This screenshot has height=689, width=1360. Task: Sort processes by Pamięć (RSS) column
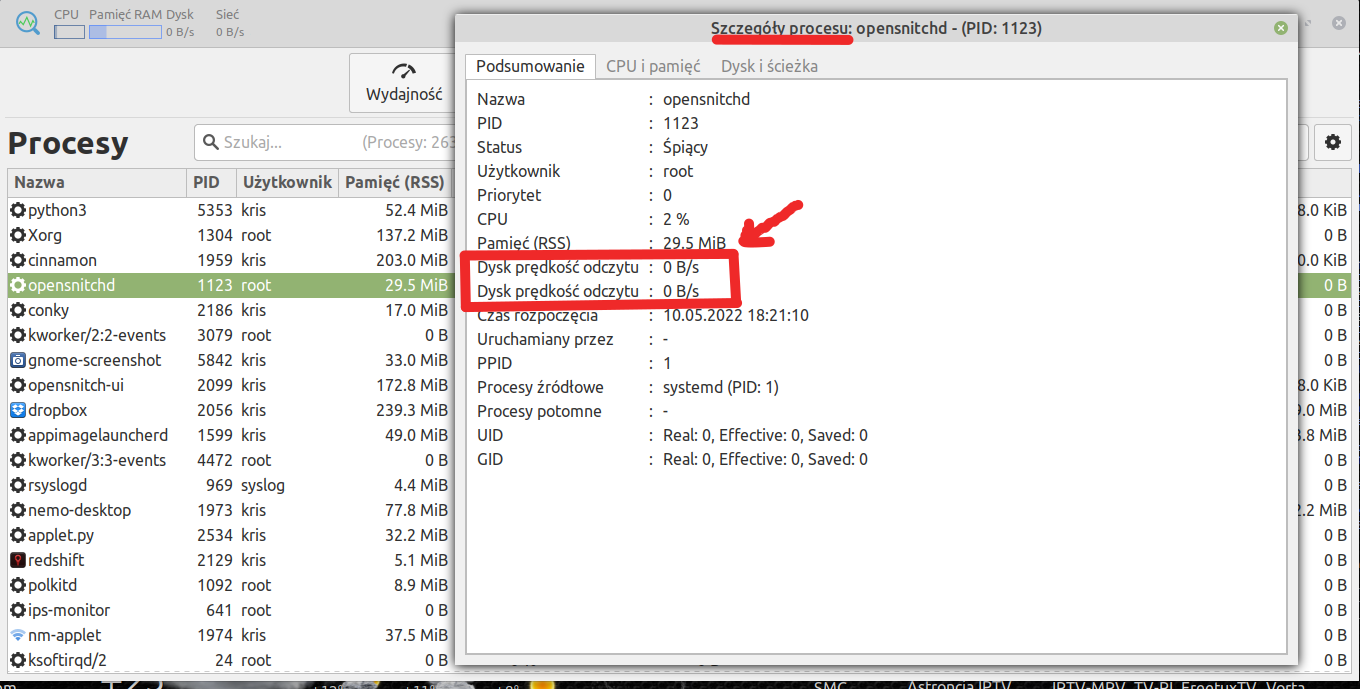tap(395, 183)
